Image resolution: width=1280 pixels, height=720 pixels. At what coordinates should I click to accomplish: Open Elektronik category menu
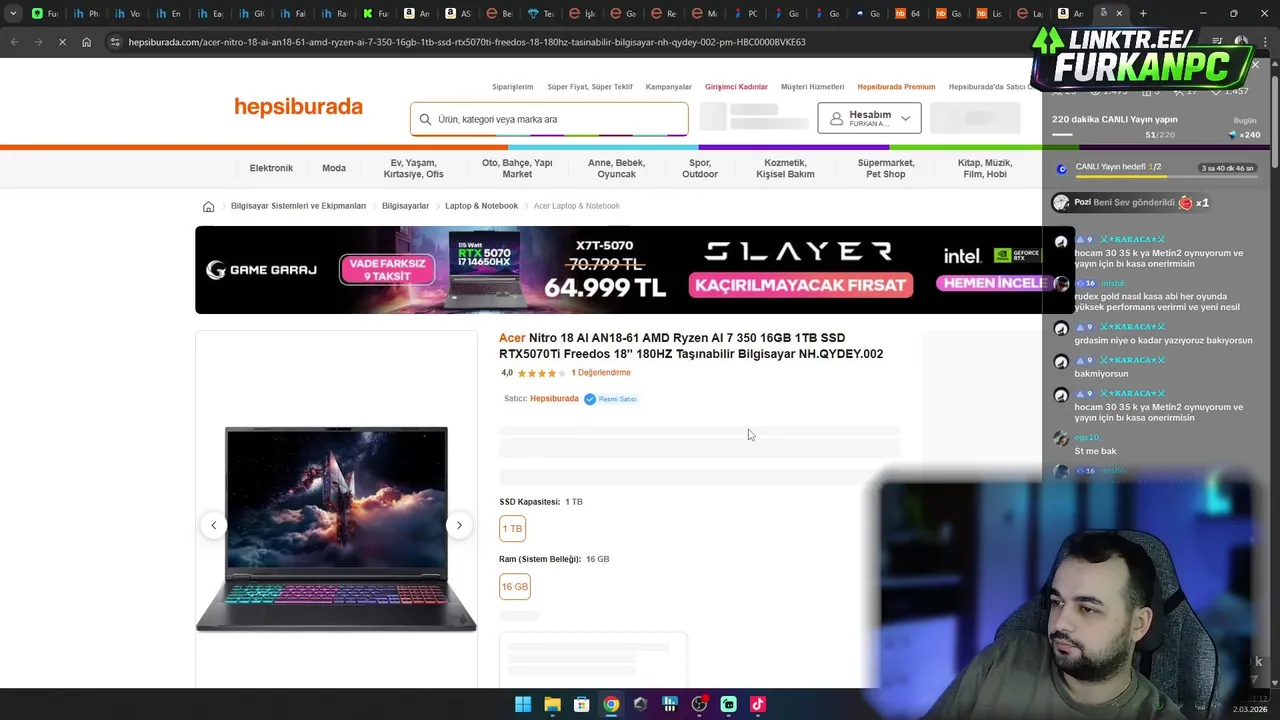click(x=271, y=168)
